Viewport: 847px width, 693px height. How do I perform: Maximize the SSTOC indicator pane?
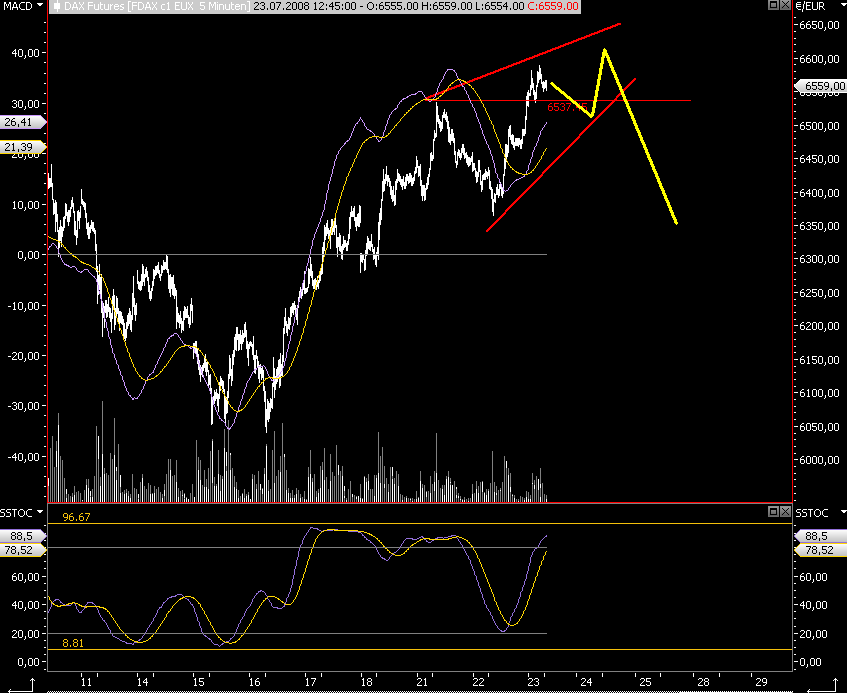pos(774,511)
